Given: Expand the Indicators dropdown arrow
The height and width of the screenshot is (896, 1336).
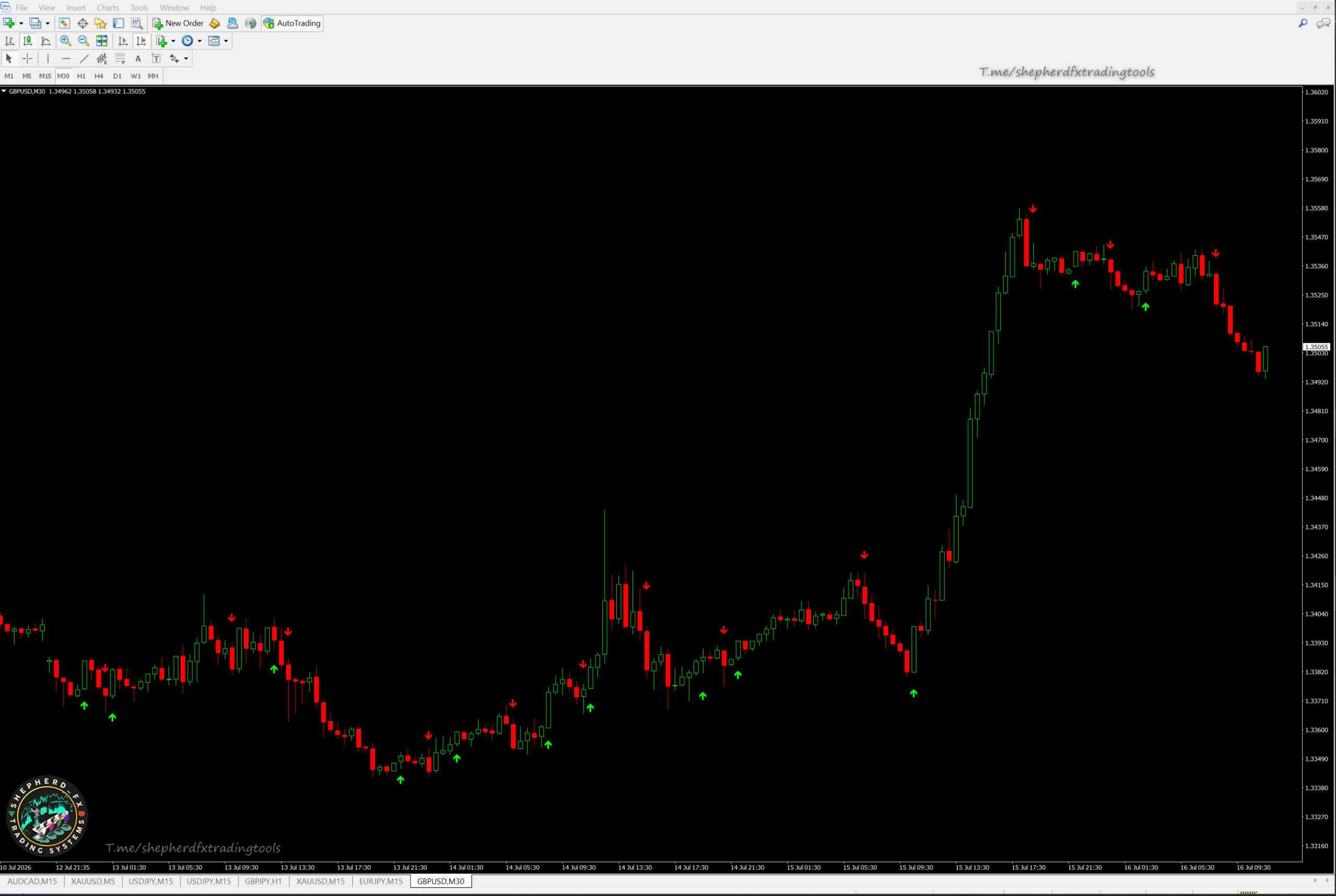Looking at the screenshot, I should (173, 41).
